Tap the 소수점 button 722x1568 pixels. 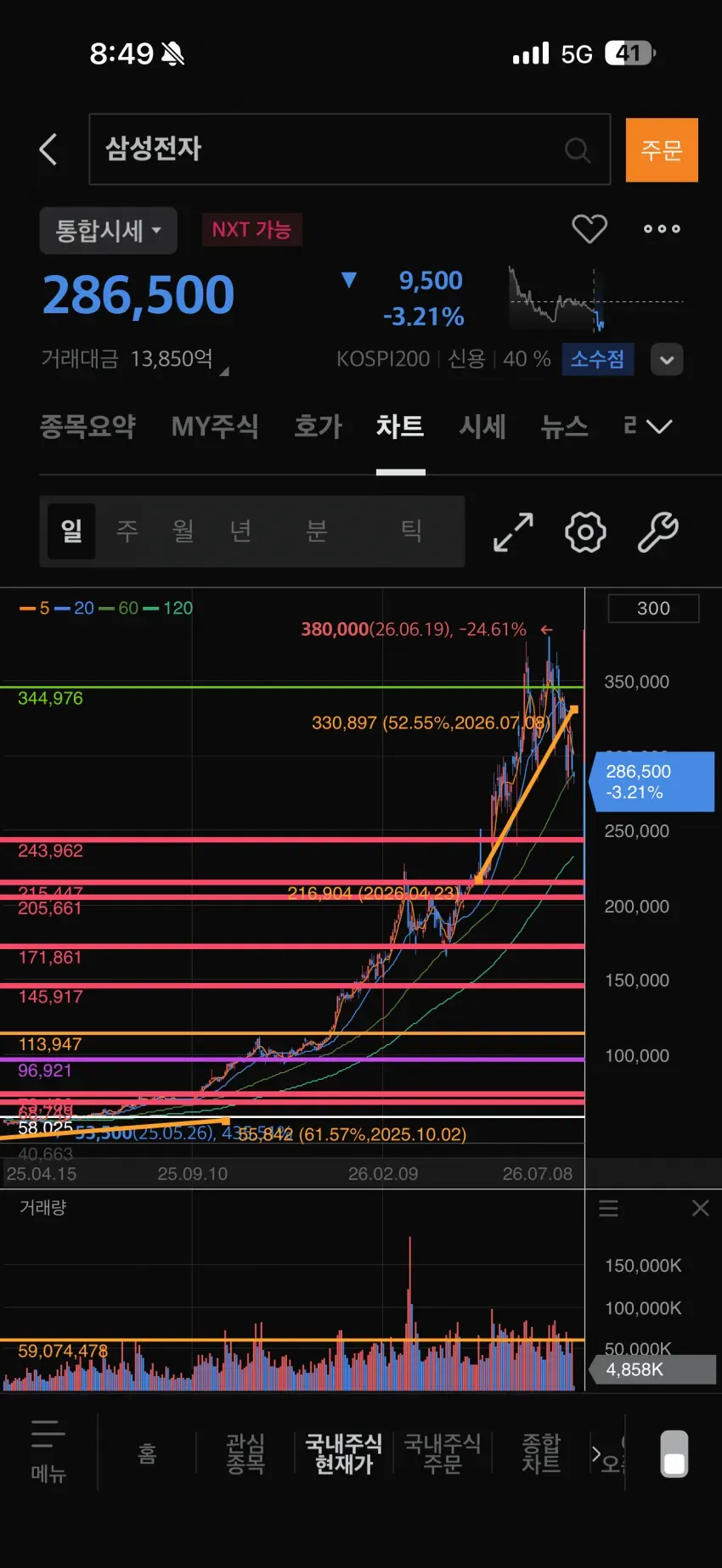(x=596, y=359)
